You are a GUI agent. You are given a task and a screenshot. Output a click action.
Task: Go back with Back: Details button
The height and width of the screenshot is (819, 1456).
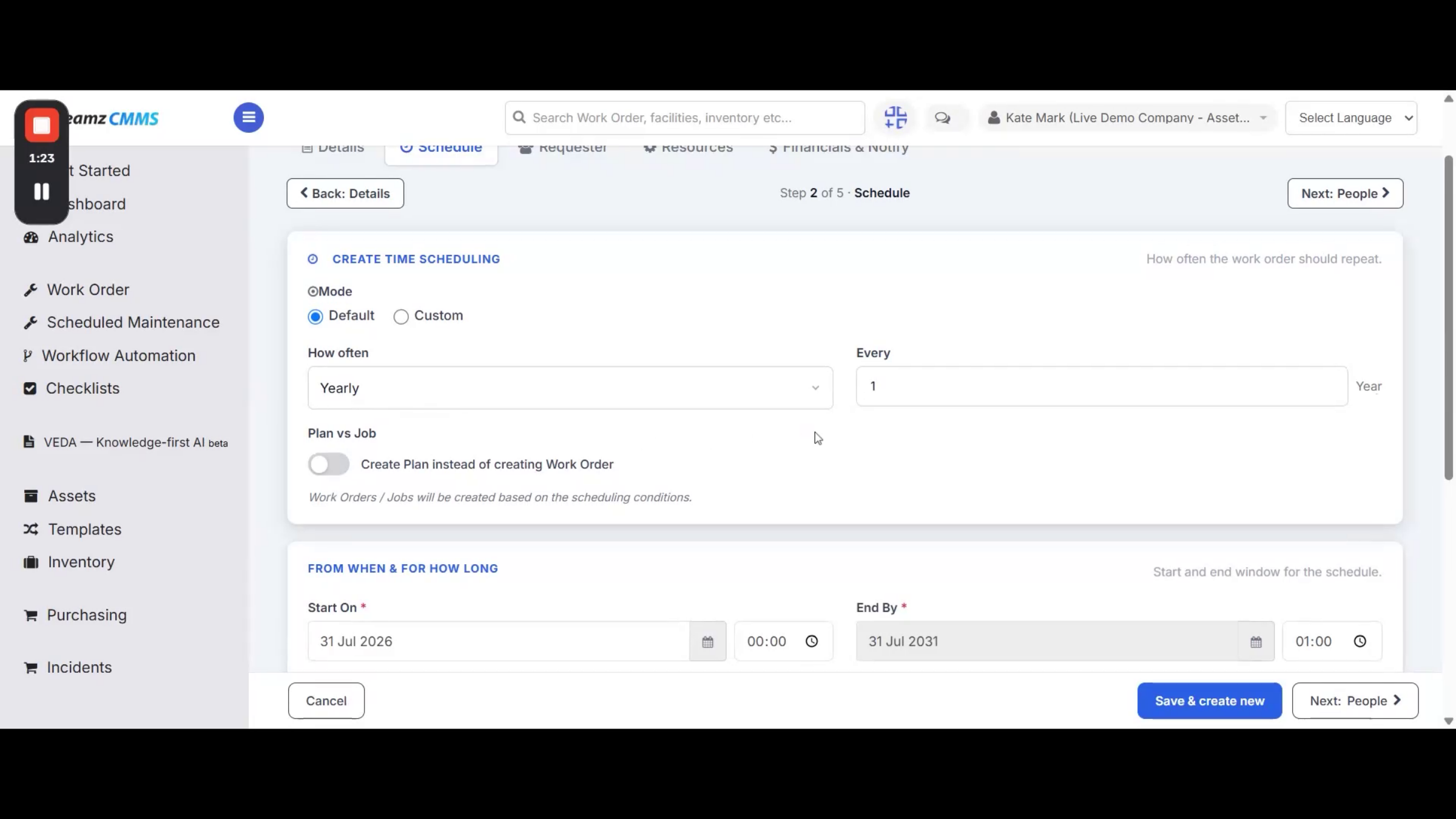(345, 194)
